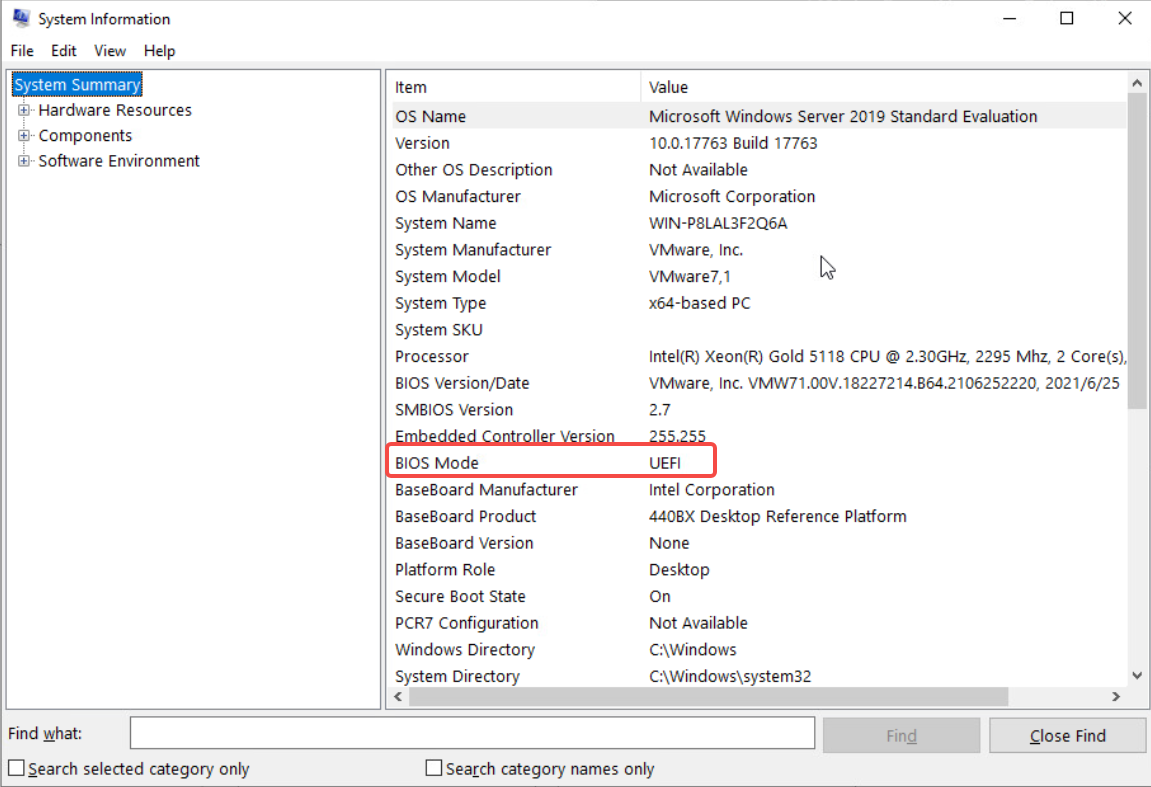Screen dimensions: 1151x787
Task: Click the Value column header
Action: point(880,87)
